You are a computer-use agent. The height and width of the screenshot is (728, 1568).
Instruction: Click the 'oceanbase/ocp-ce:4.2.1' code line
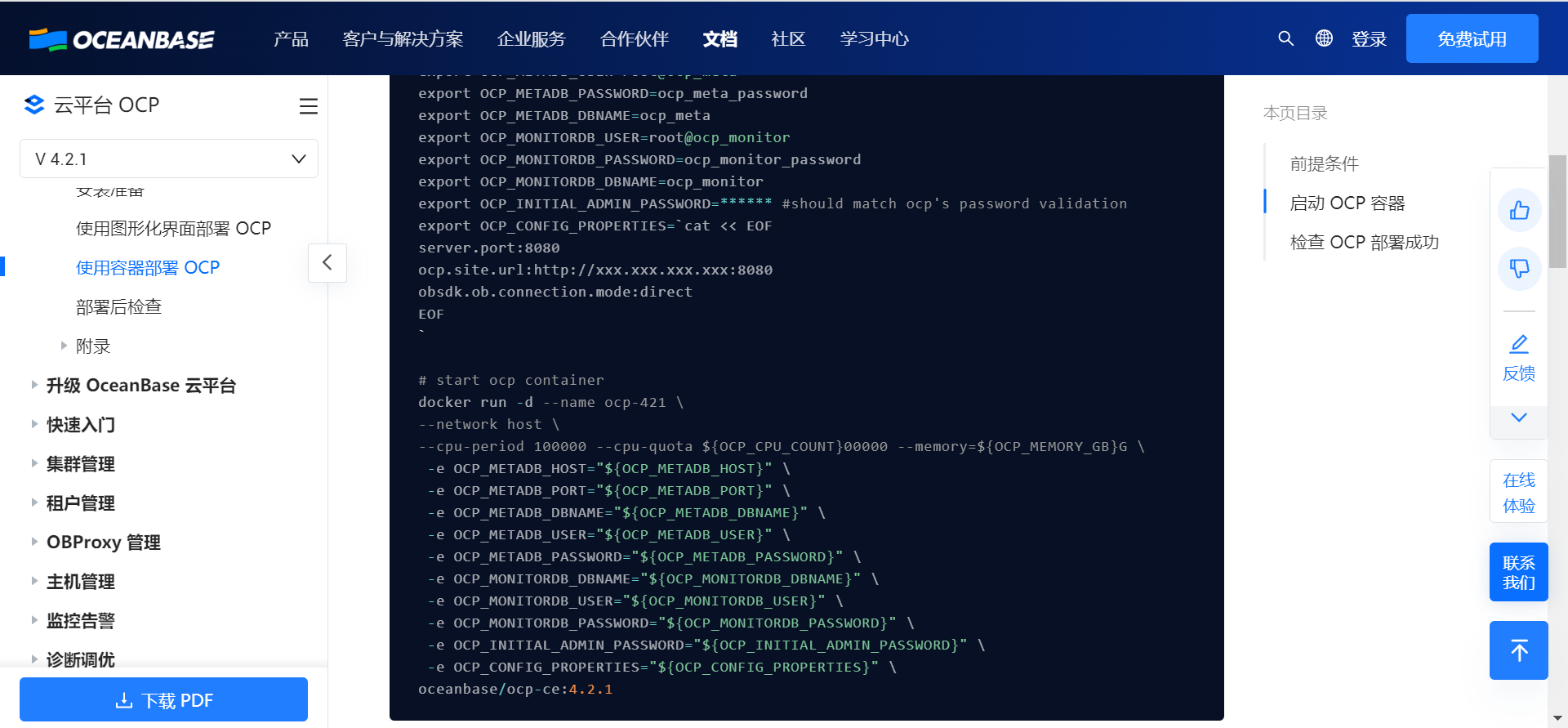coord(515,689)
